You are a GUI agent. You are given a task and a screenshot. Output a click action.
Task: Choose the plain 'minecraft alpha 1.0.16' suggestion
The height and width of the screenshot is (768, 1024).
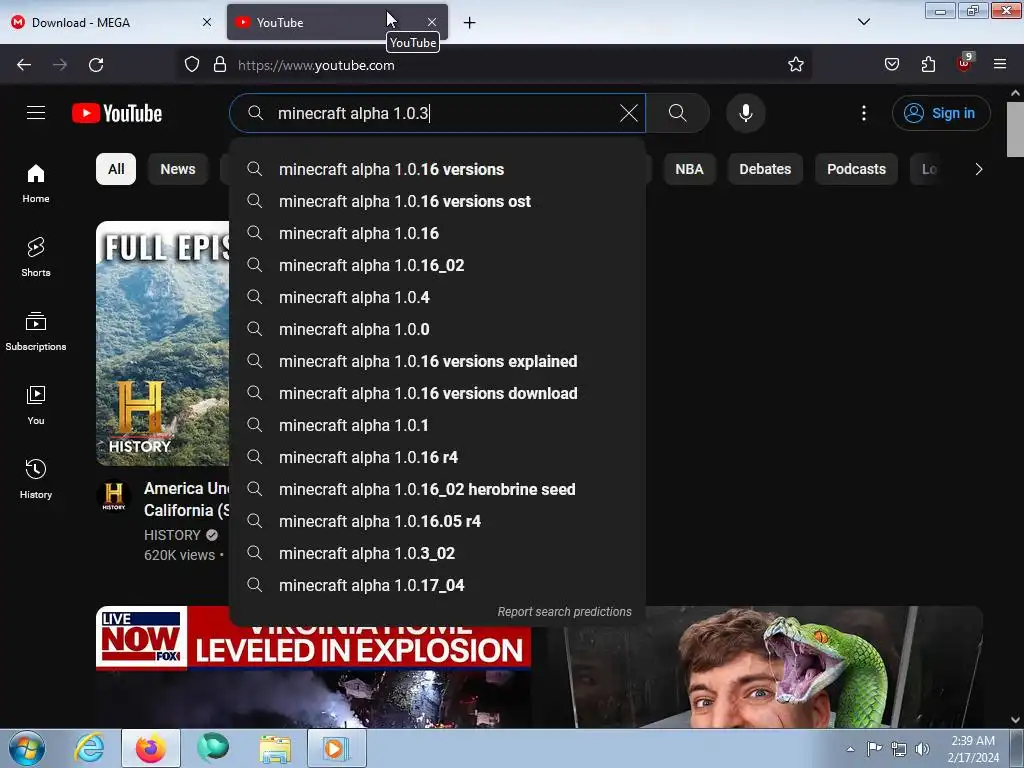tap(438, 233)
